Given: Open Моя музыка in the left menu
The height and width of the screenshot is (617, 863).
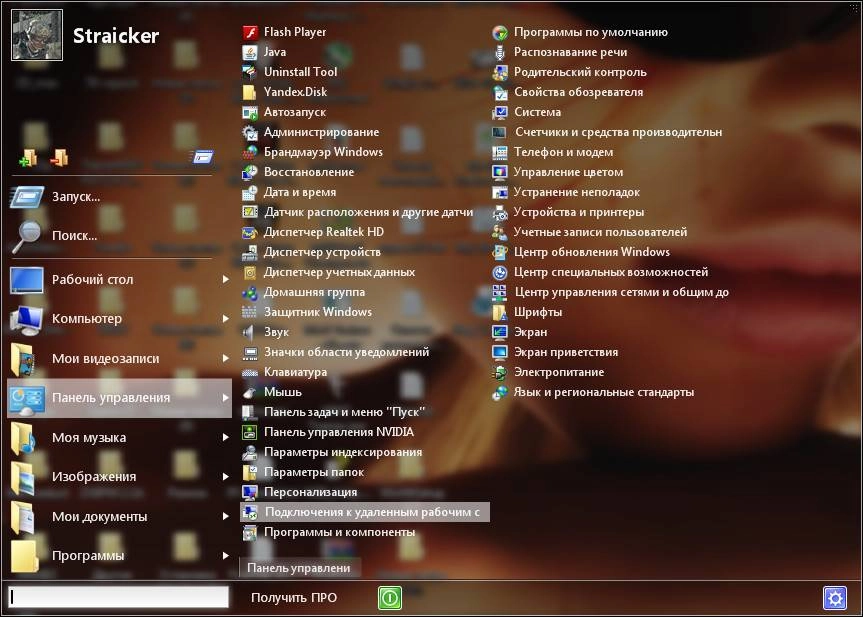Looking at the screenshot, I should point(119,438).
